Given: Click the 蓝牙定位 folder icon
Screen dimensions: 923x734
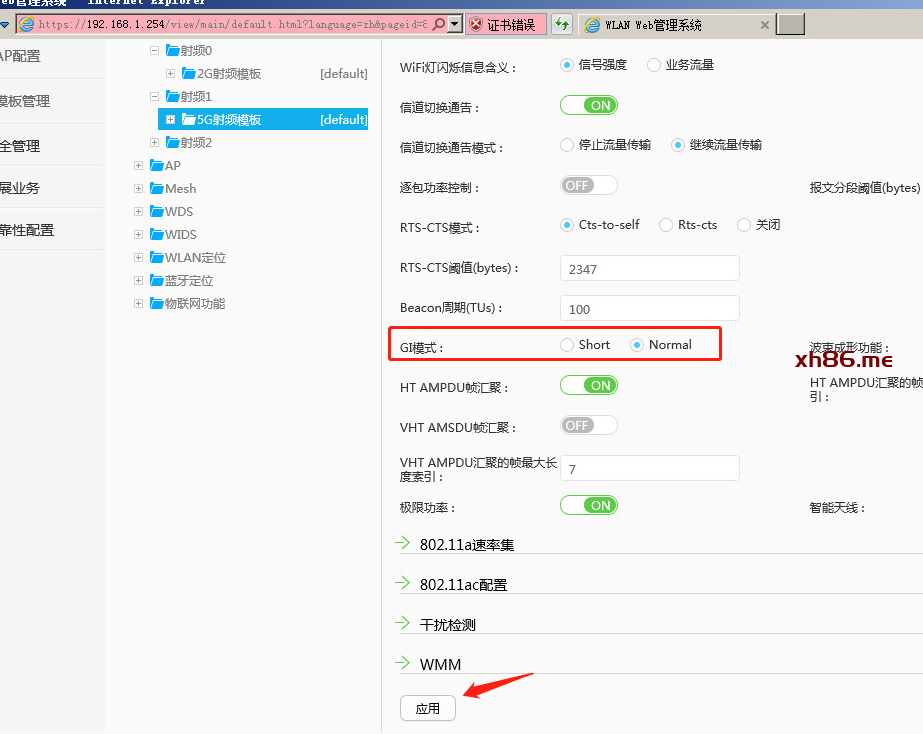Looking at the screenshot, I should pyautogui.click(x=157, y=281).
